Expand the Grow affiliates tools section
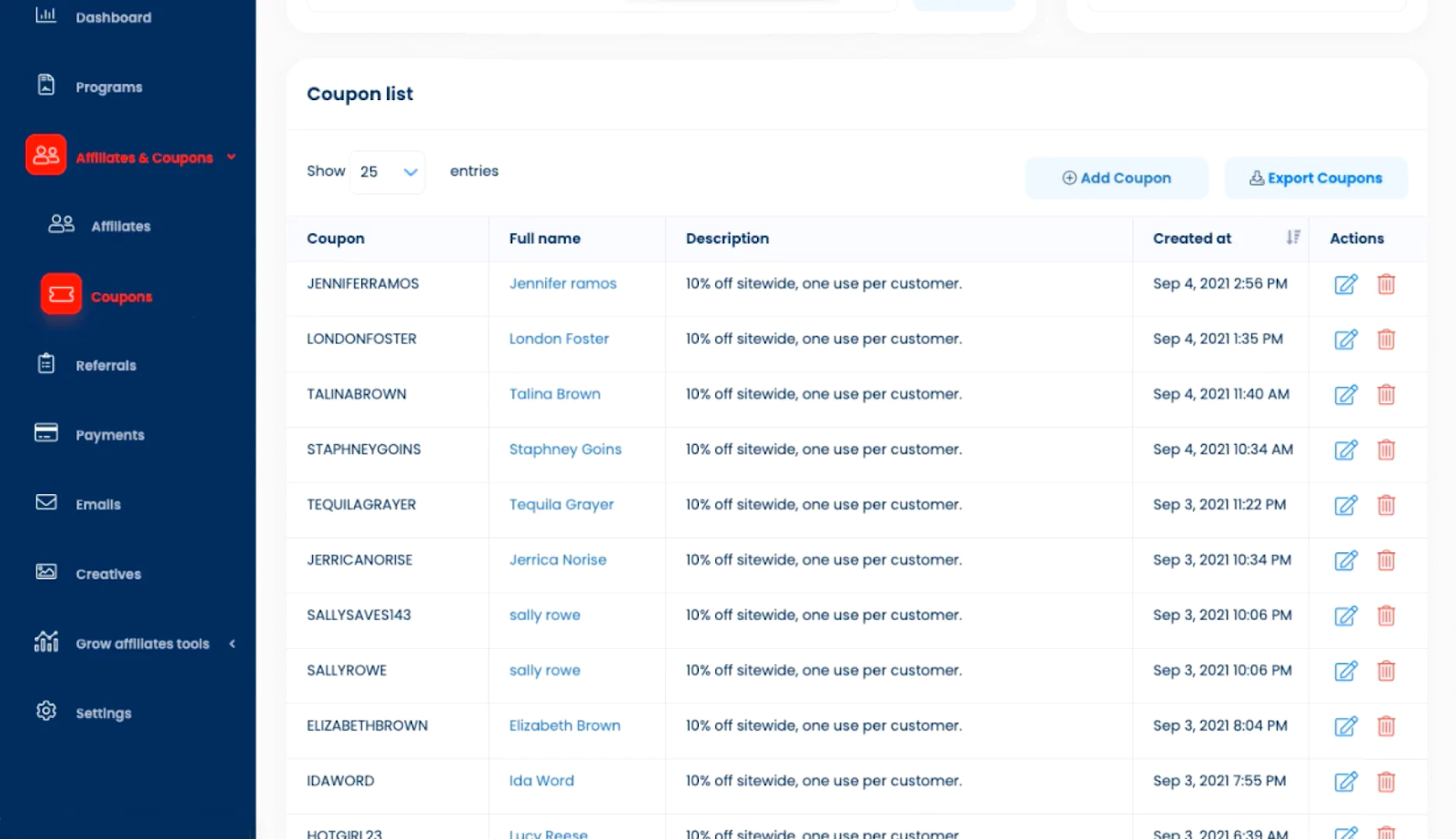 click(232, 643)
